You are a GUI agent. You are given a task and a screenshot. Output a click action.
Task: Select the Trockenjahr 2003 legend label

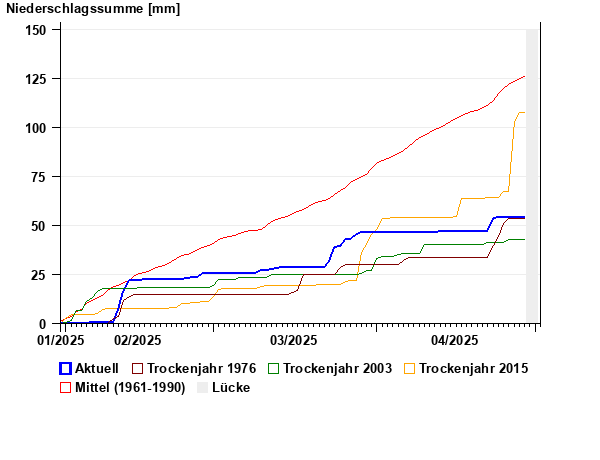pyautogui.click(x=338, y=369)
